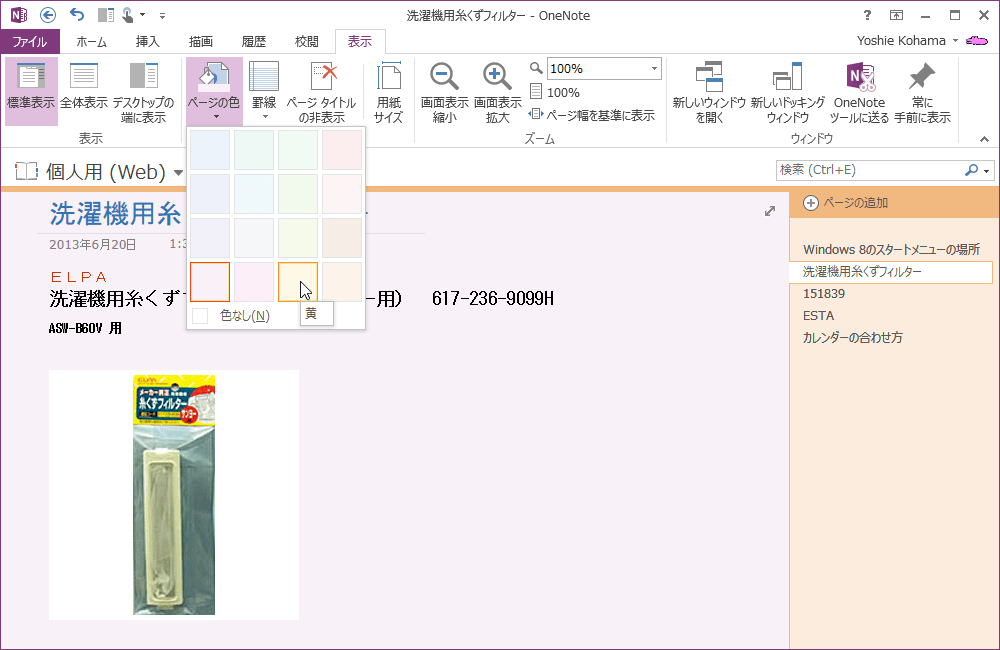Click the filter product image
Image resolution: width=1000 pixels, height=650 pixels.
tap(174, 495)
